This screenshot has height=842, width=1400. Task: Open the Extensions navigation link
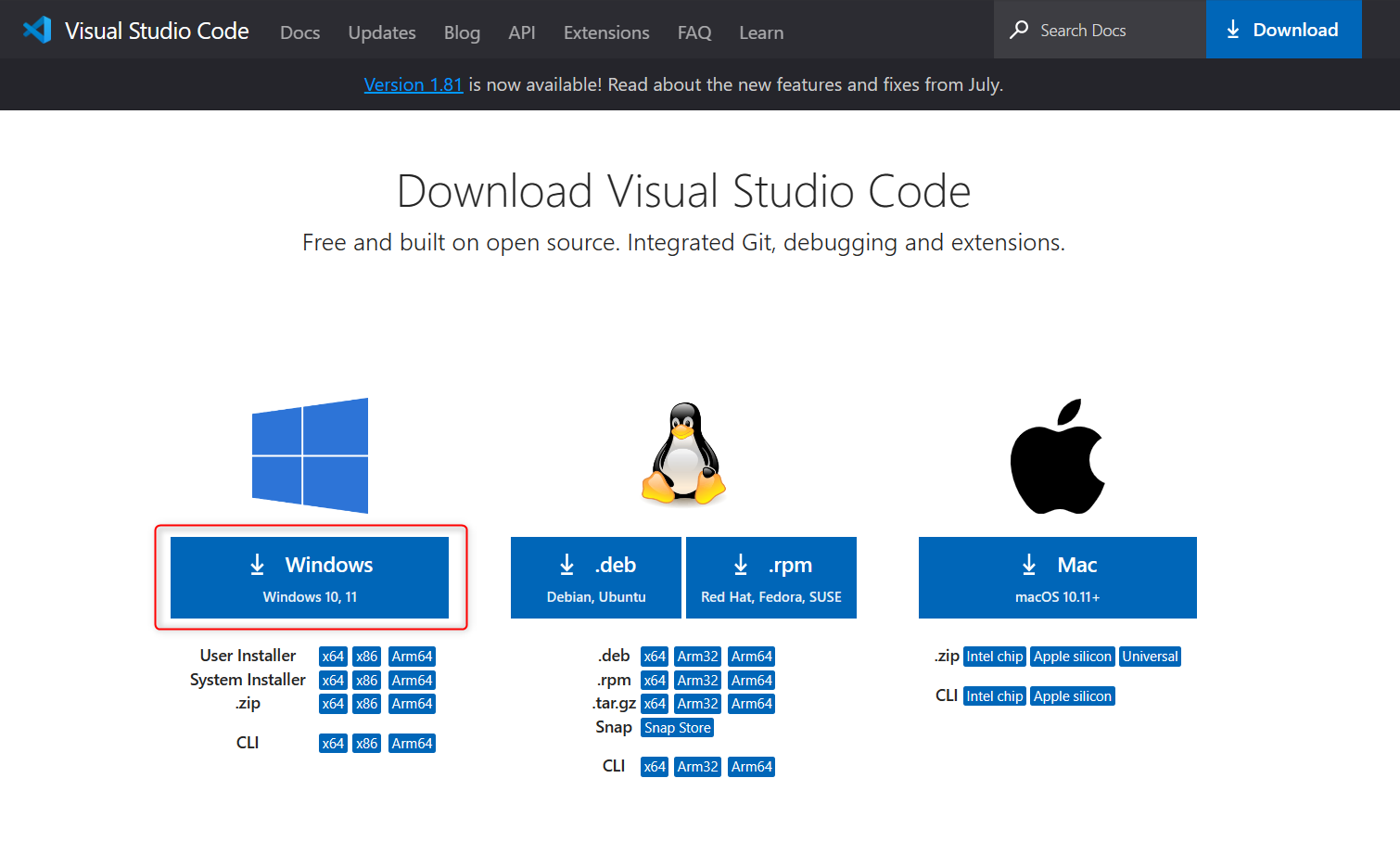click(606, 32)
